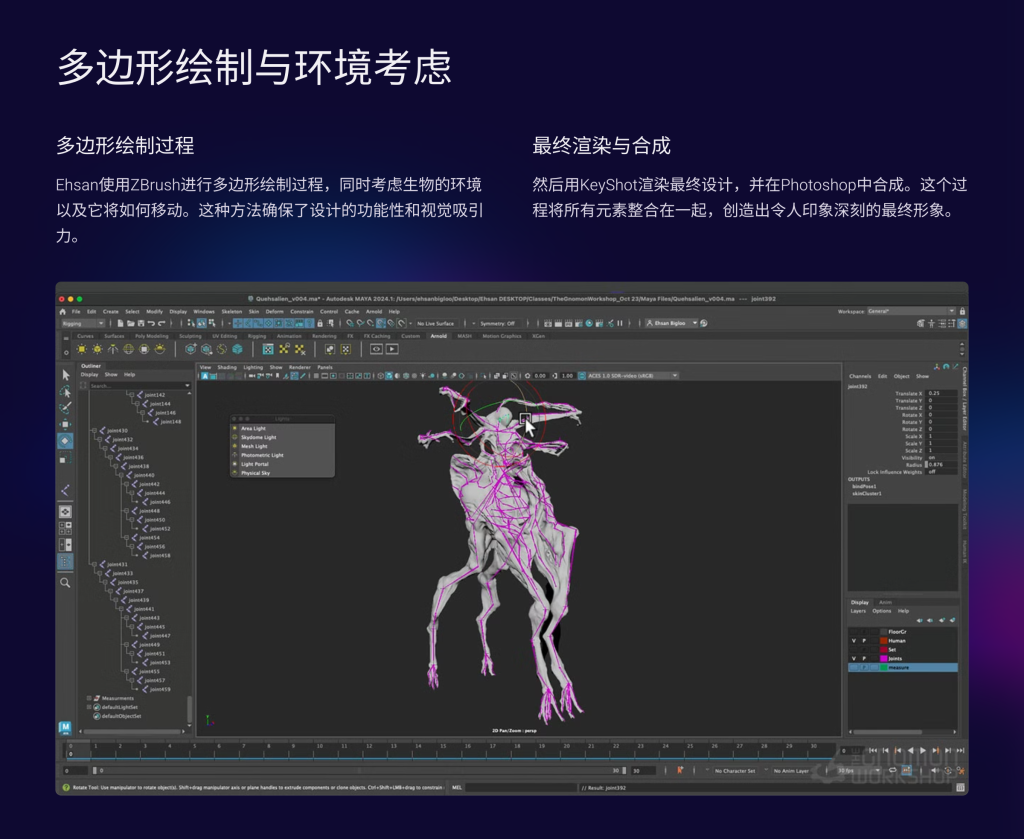
Task: Open the Deform menu
Action: 274,312
